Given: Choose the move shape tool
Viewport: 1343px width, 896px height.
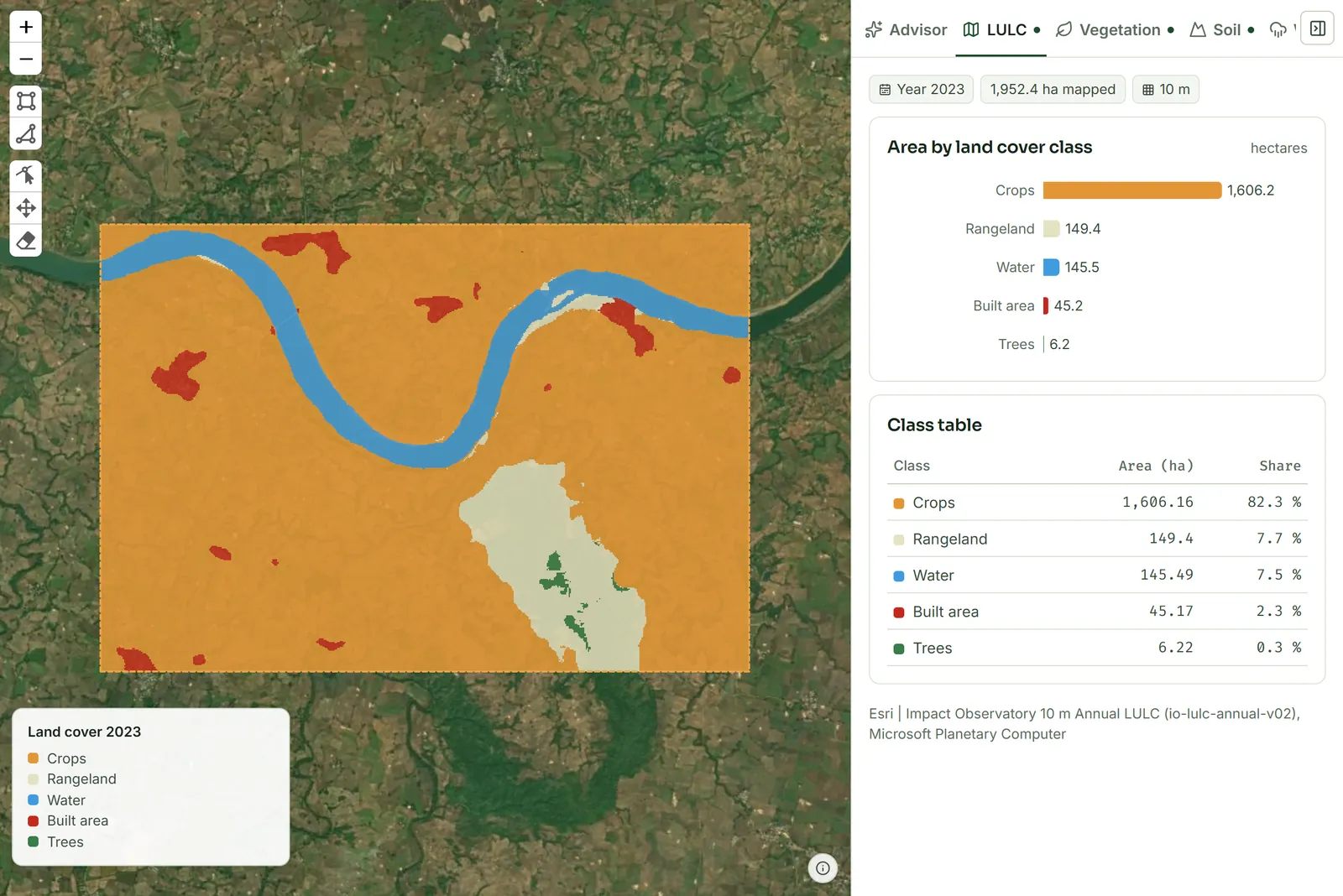Looking at the screenshot, I should coord(26,208).
